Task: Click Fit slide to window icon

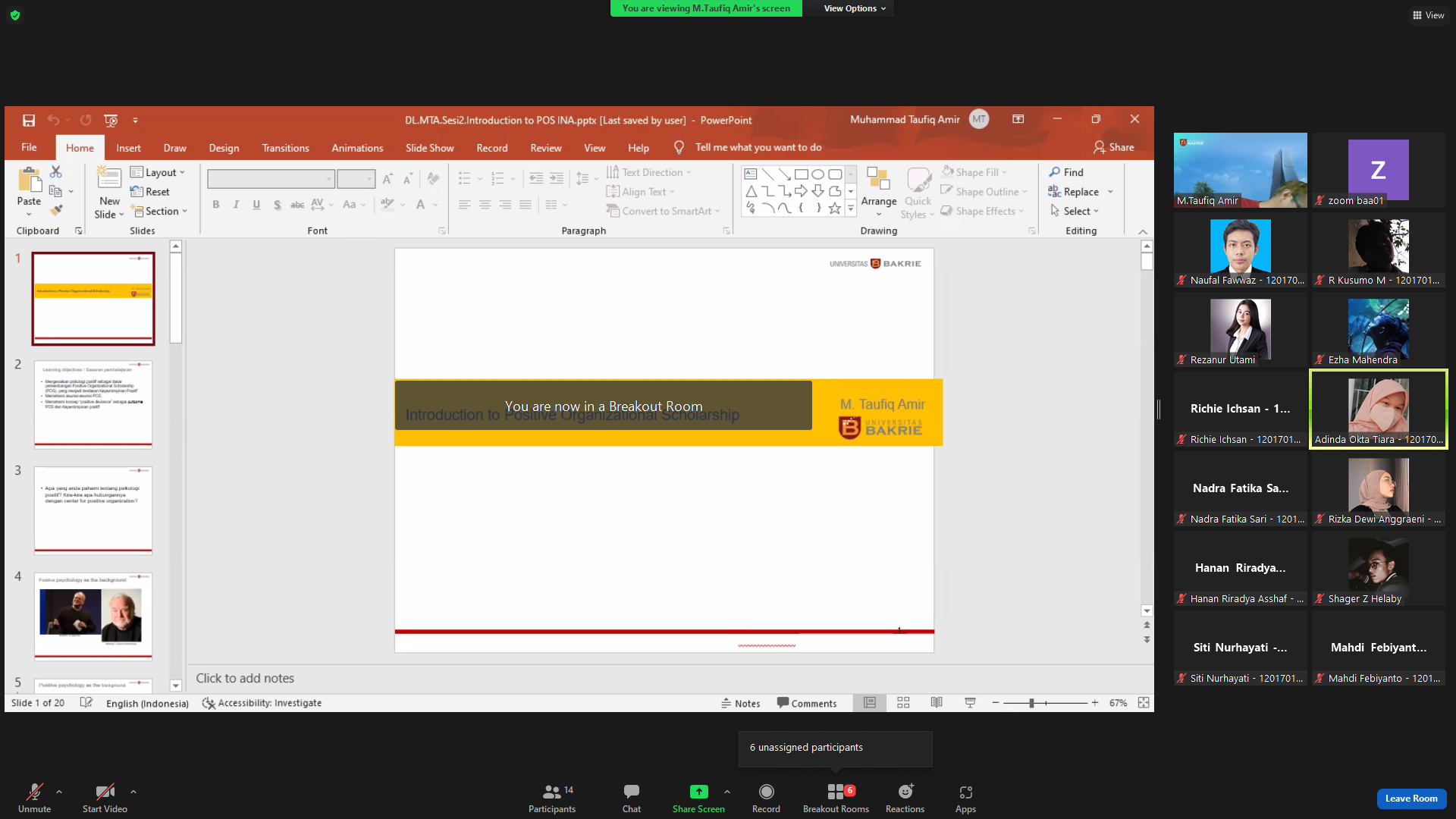Action: 1144,703
